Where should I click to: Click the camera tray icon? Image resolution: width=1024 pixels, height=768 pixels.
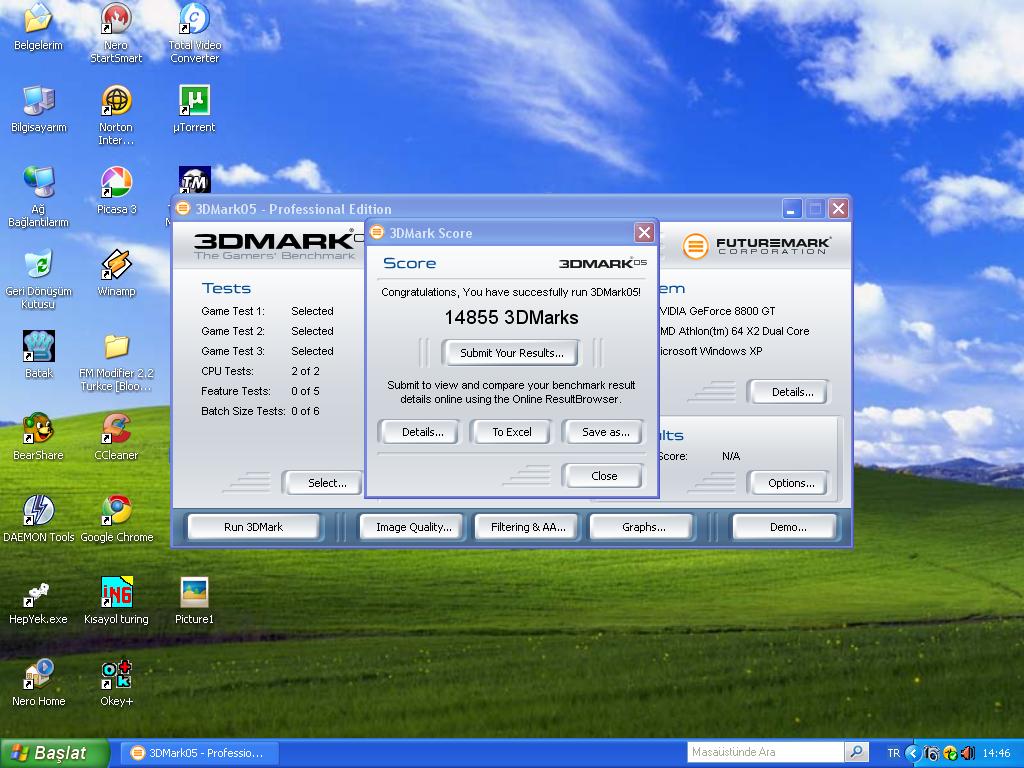(933, 753)
